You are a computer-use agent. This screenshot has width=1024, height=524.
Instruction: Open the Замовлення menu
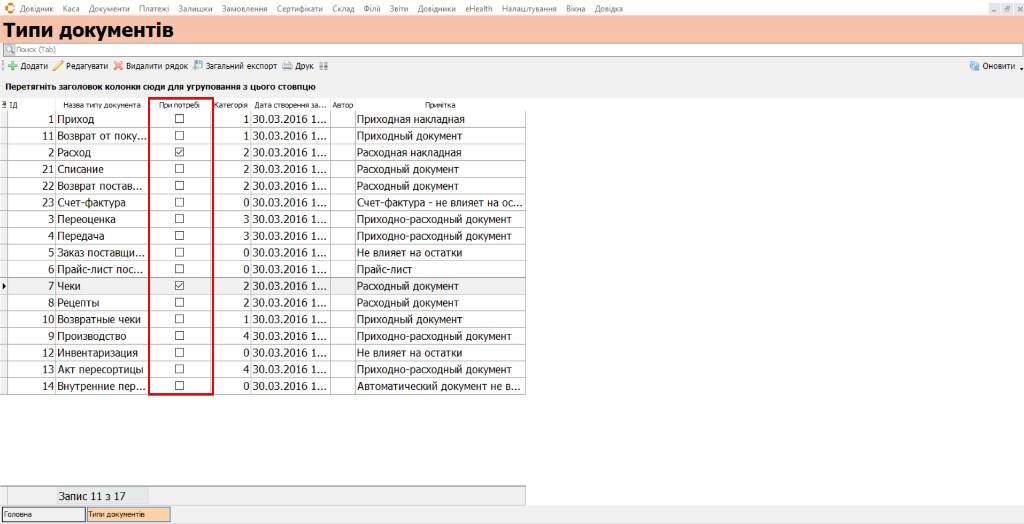pos(244,9)
